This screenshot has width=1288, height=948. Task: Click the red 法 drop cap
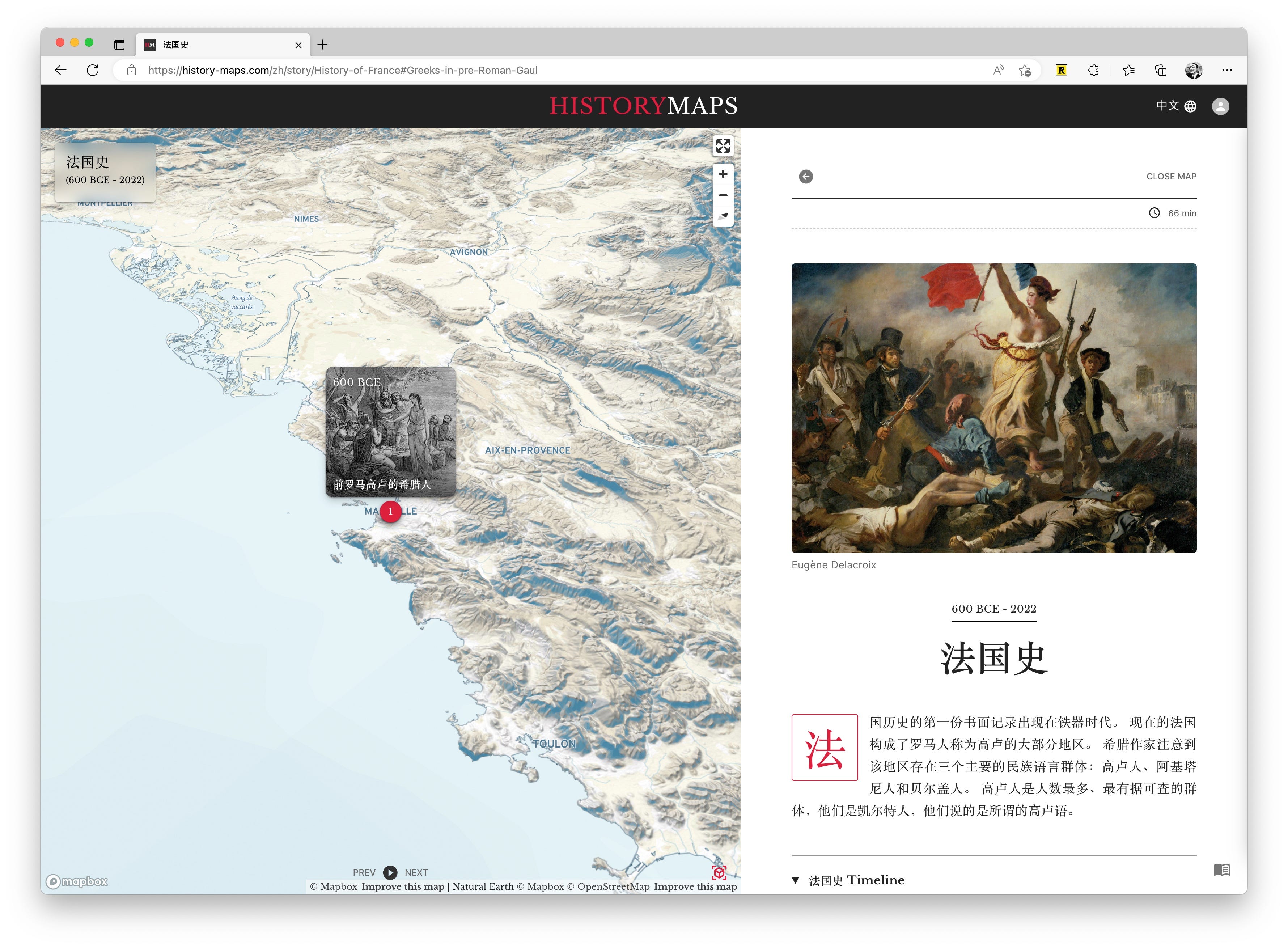click(x=825, y=747)
